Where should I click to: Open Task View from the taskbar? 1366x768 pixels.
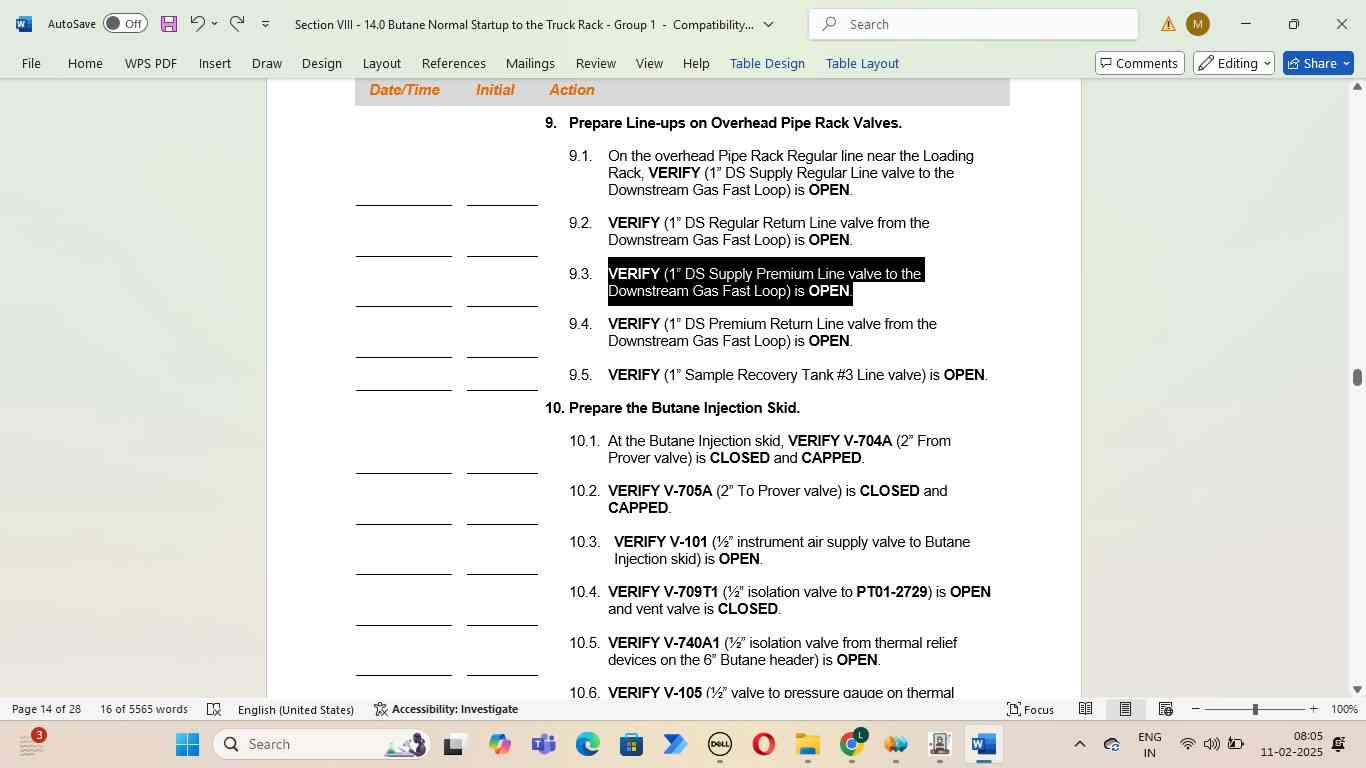point(454,744)
